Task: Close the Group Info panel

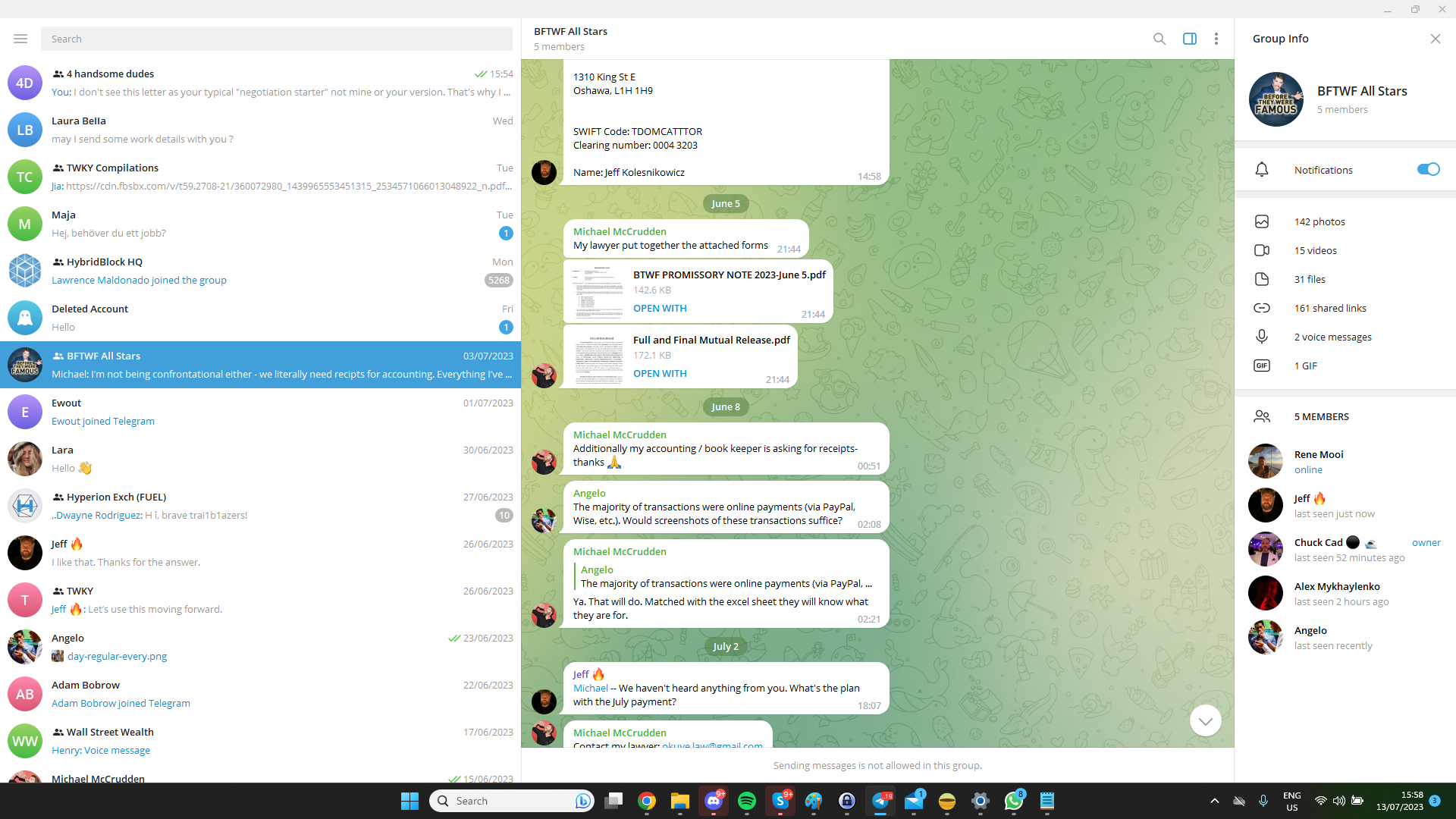Action: click(1435, 39)
